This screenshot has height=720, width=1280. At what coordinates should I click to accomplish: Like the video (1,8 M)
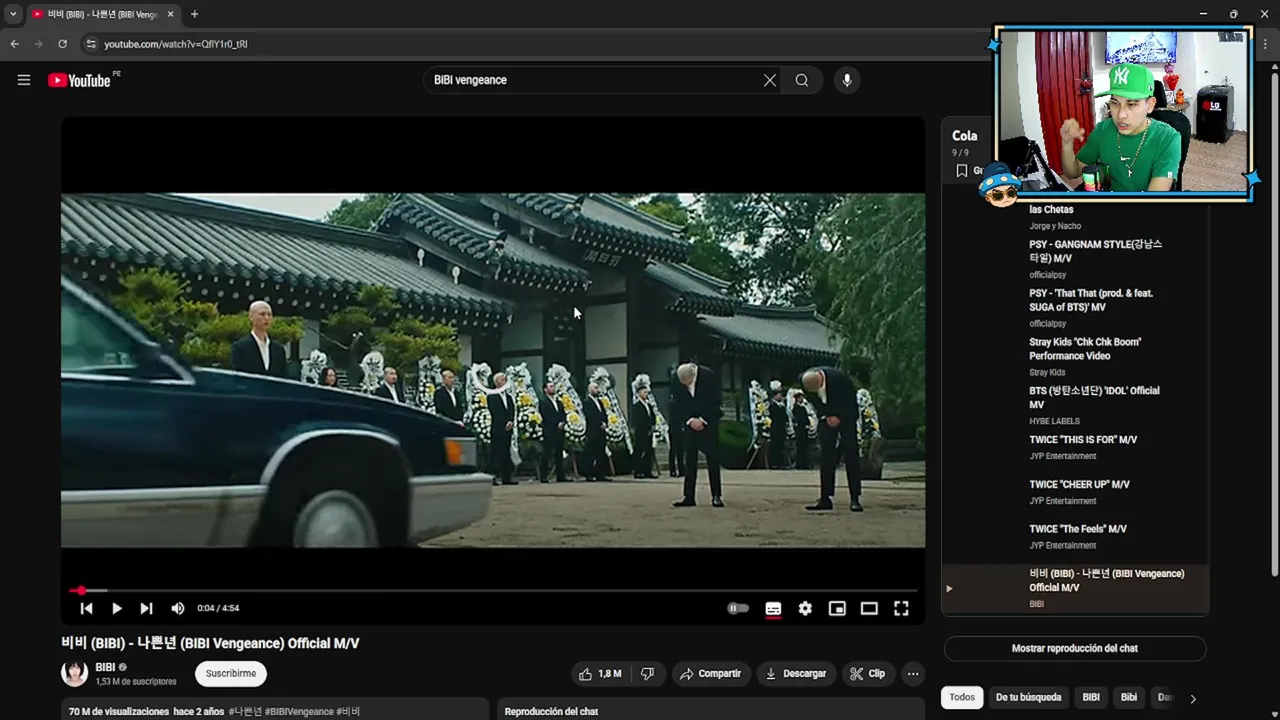click(600, 674)
